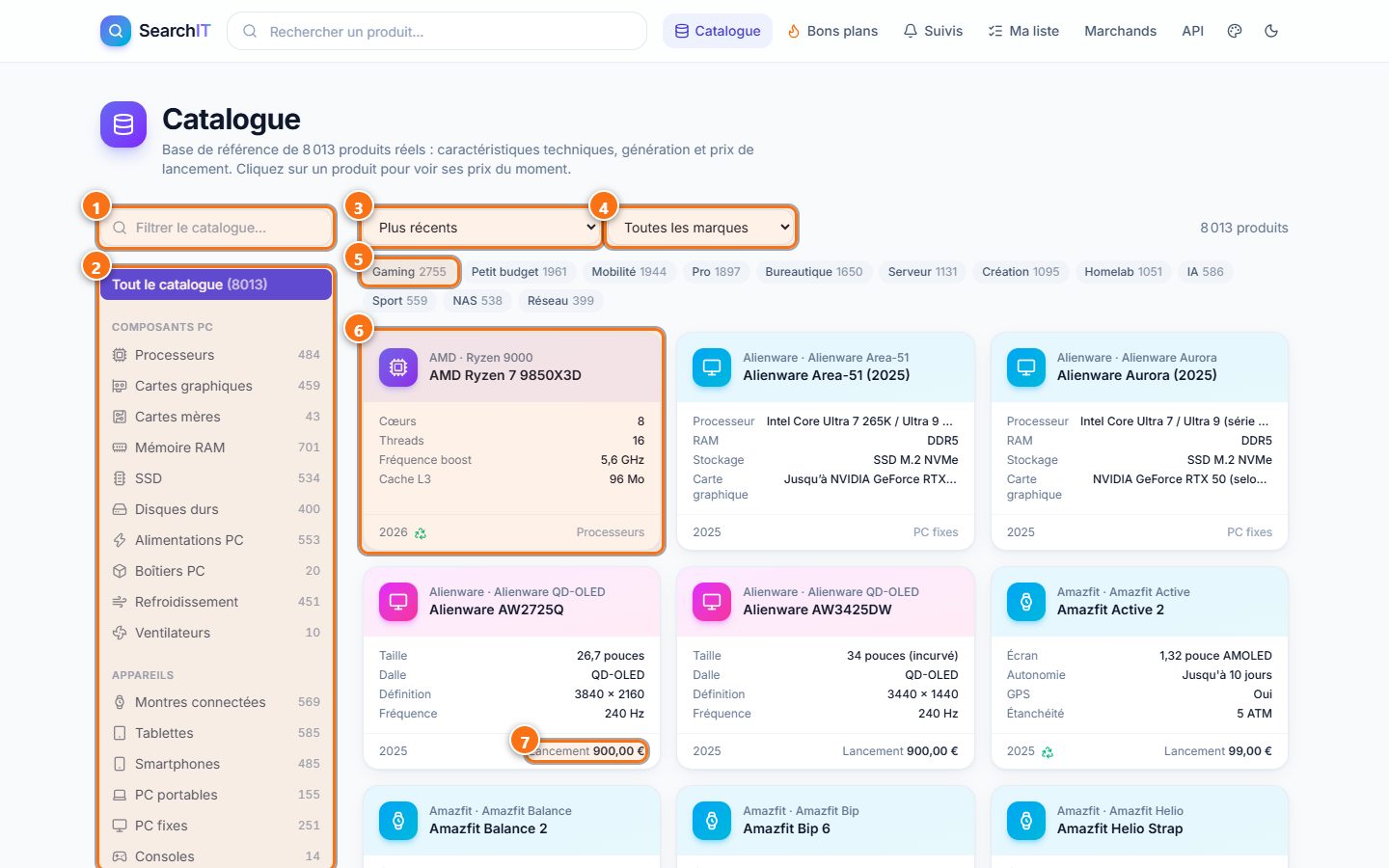1389x868 pixels.
Task: Go to Bons plans
Action: click(x=832, y=31)
